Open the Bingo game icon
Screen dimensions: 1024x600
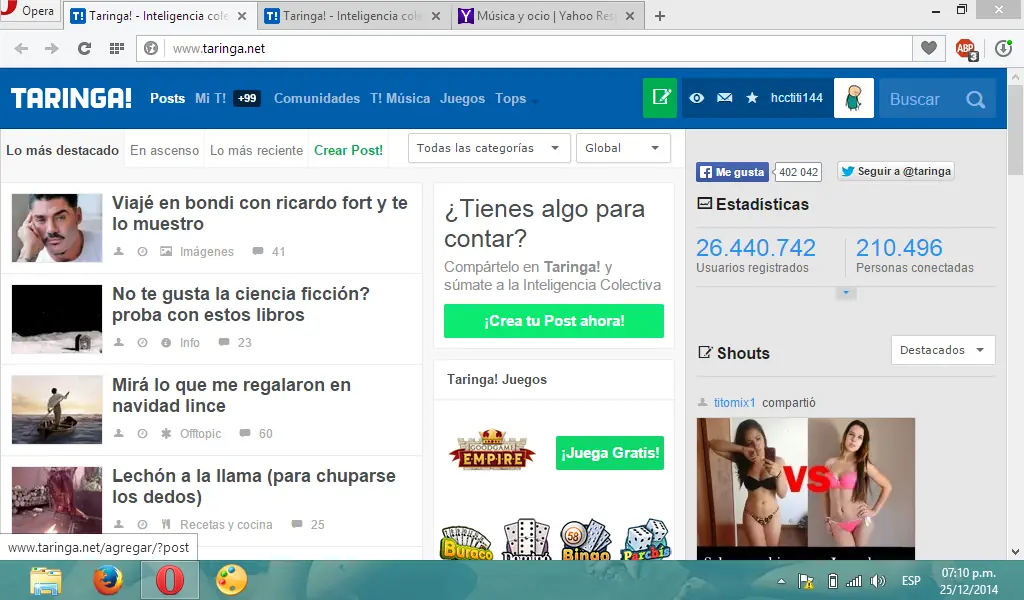586,541
